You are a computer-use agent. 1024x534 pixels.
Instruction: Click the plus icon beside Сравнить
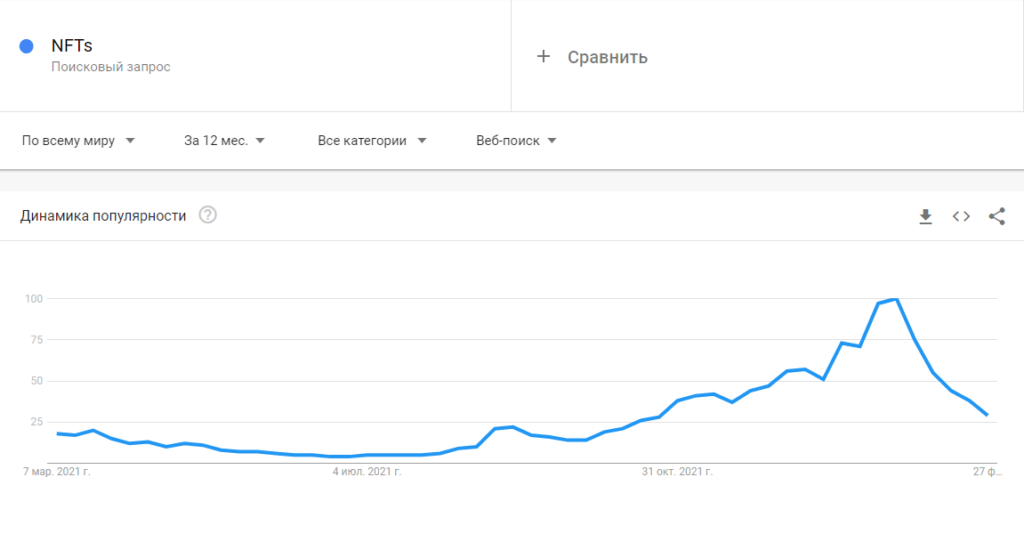(544, 56)
